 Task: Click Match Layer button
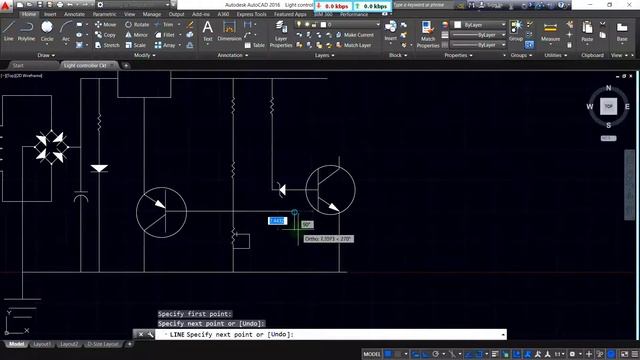point(353,45)
